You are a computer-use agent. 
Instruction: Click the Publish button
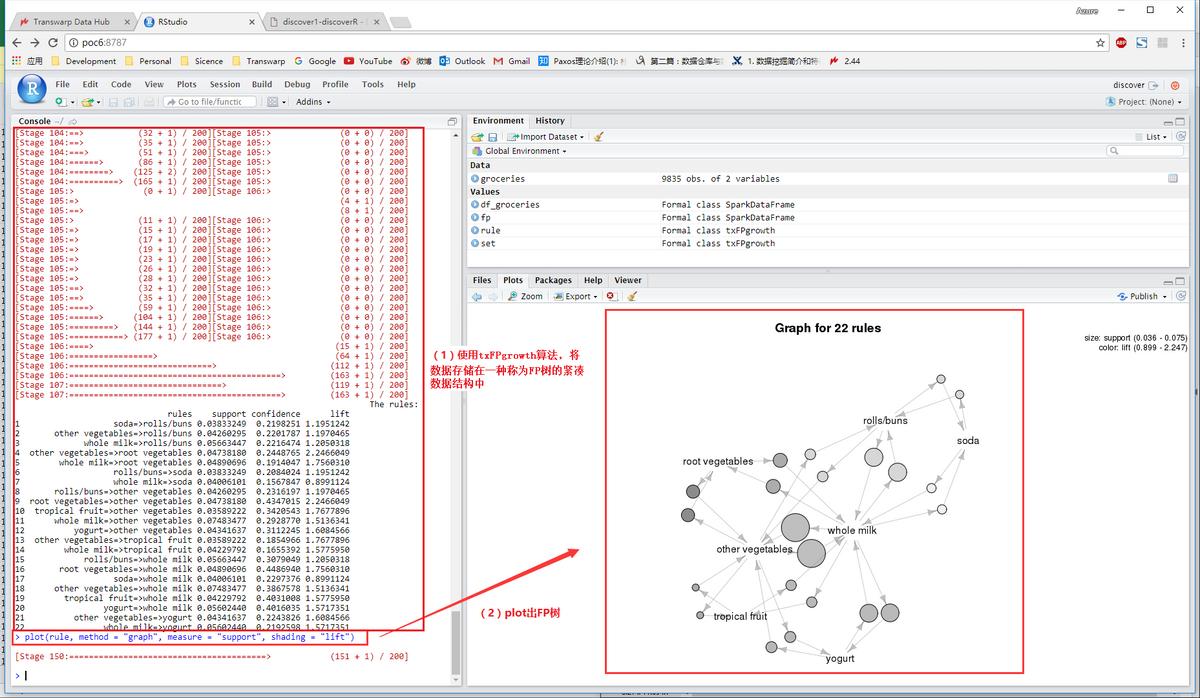pos(1143,297)
